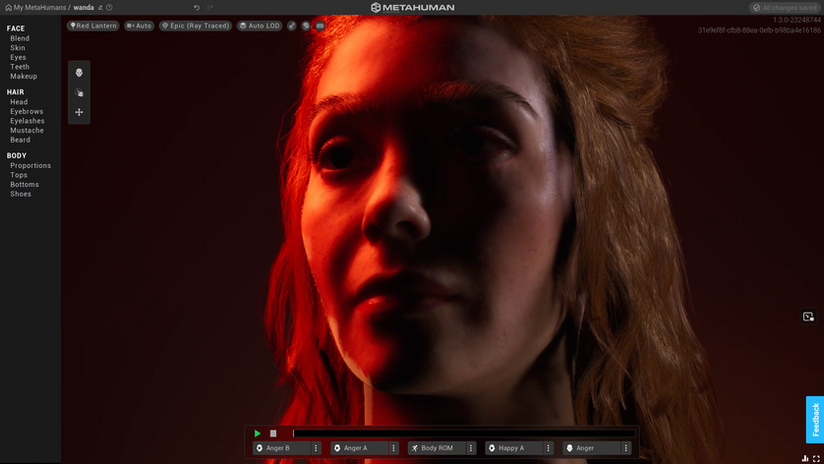Open the options menu for Anger A

(x=394, y=448)
